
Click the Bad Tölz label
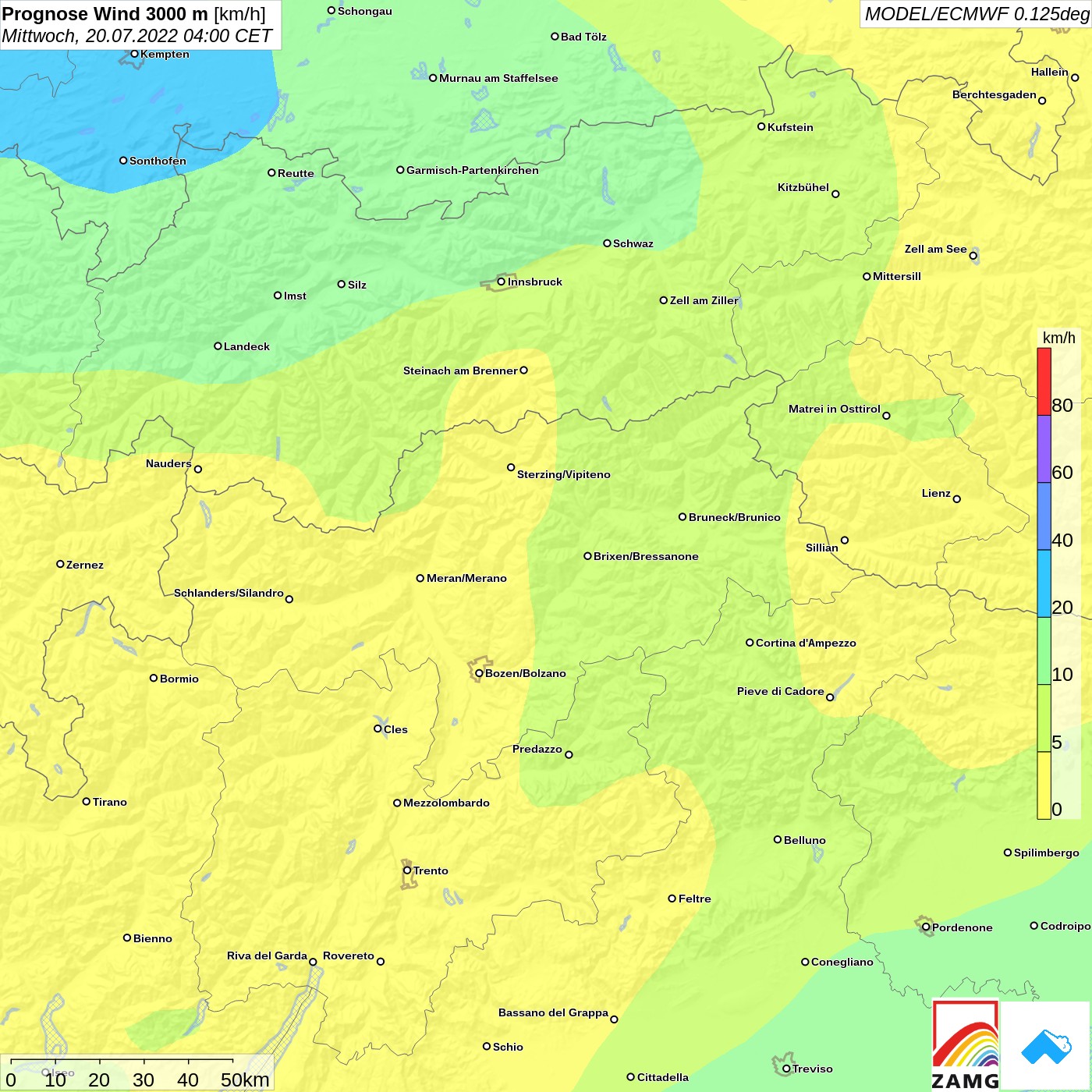coord(583,37)
